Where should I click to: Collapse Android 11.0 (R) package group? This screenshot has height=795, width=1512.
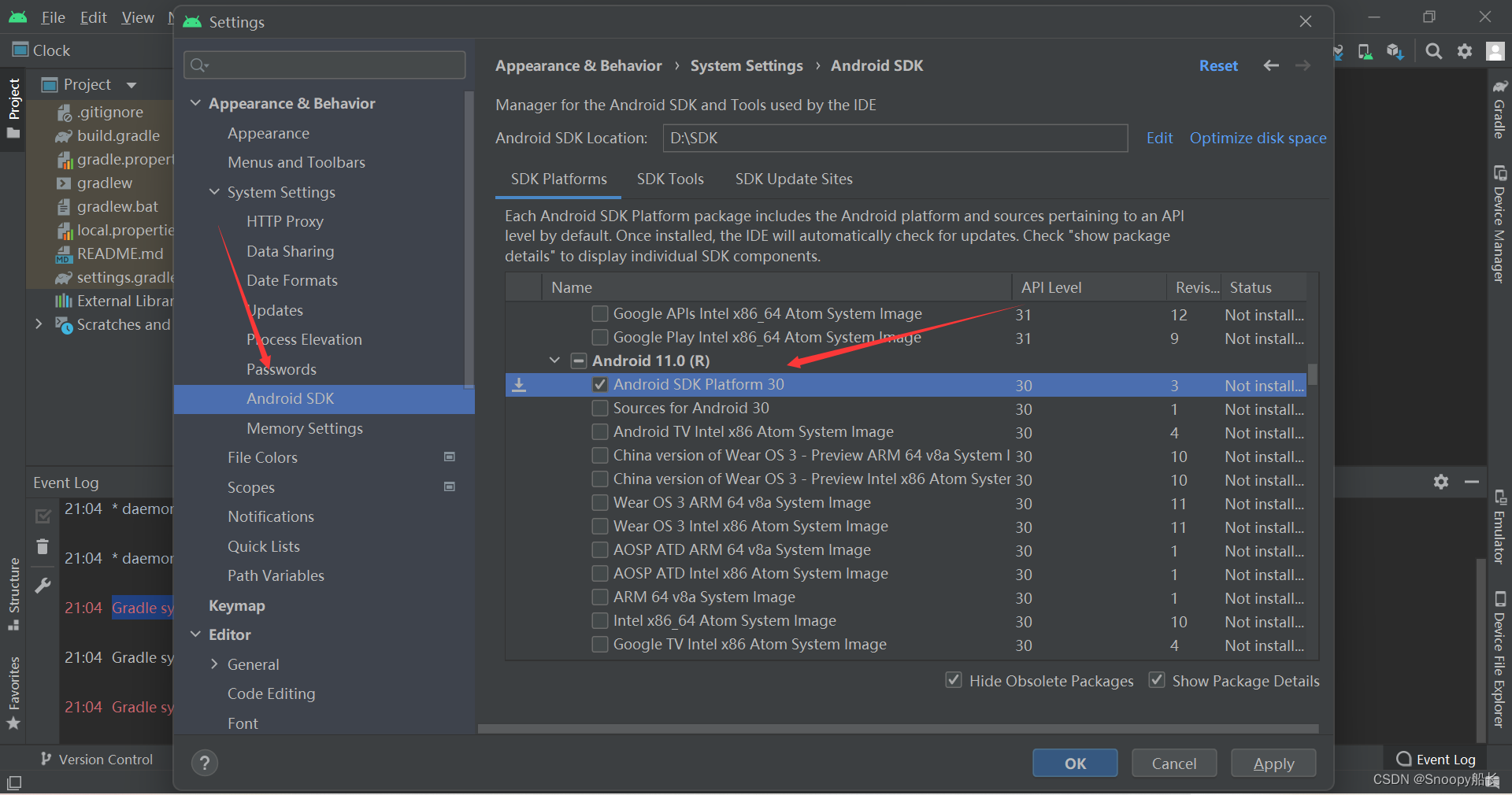click(554, 361)
